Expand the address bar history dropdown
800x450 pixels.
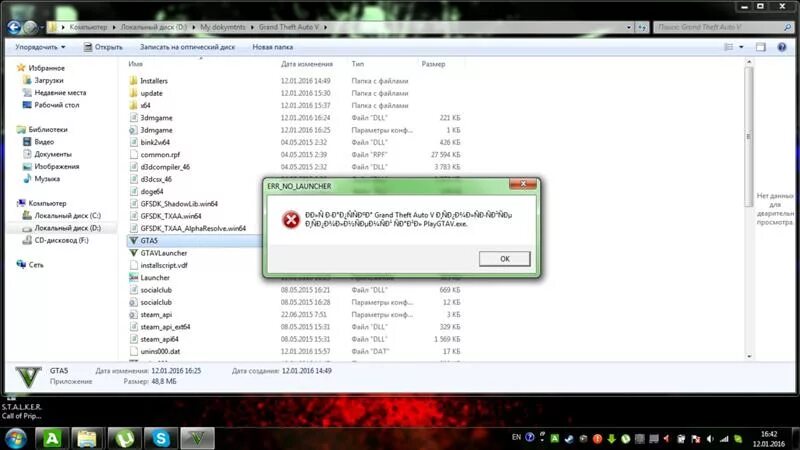[629, 27]
